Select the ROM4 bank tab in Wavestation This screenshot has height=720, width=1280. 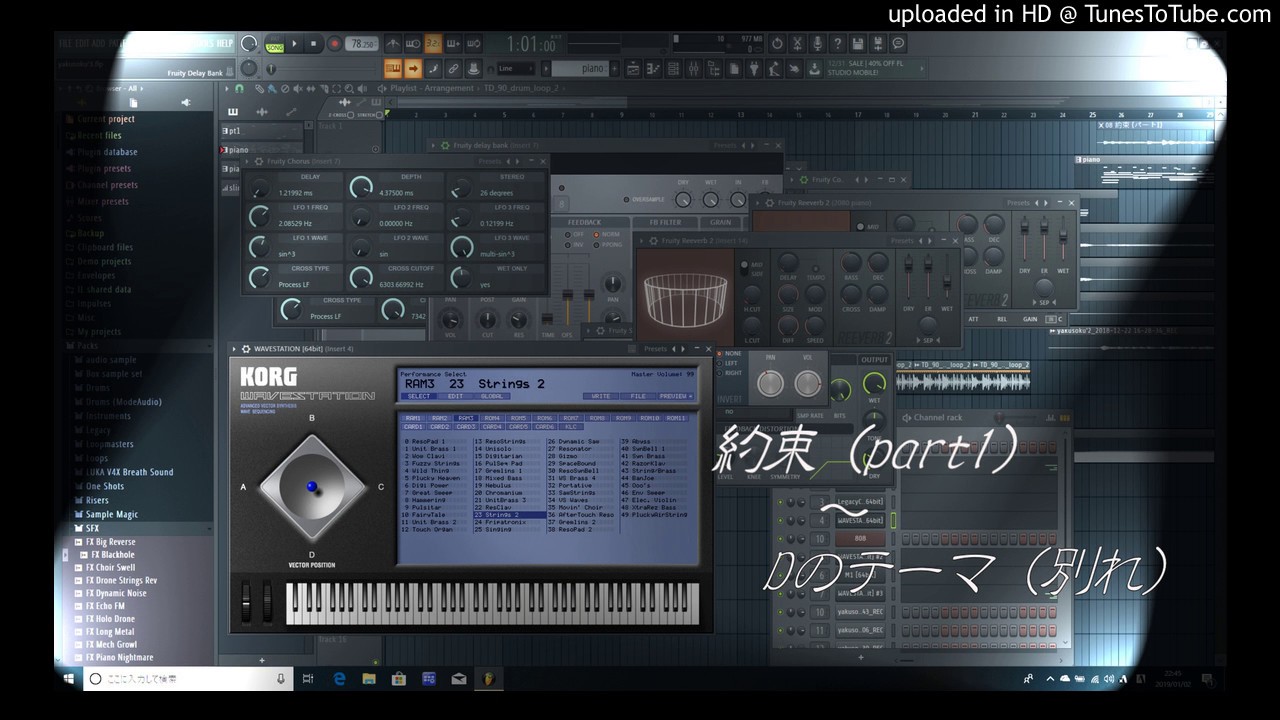click(492, 418)
